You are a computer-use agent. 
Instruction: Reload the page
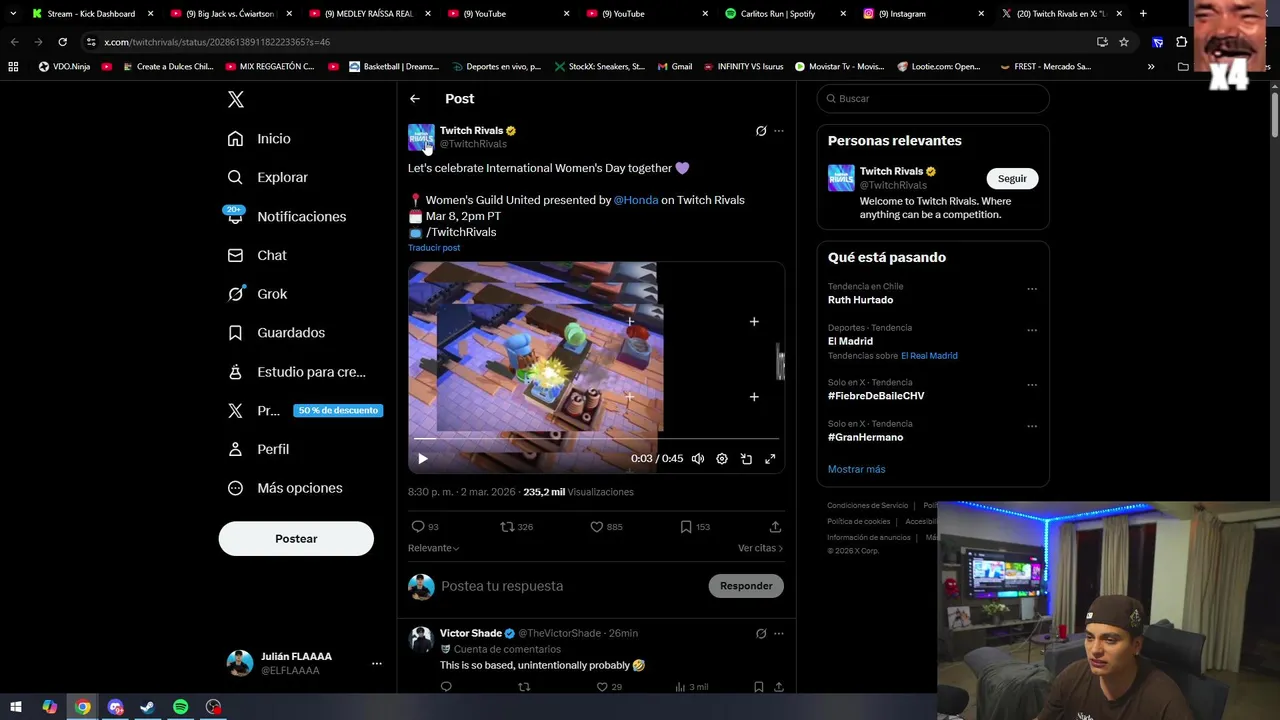(62, 42)
